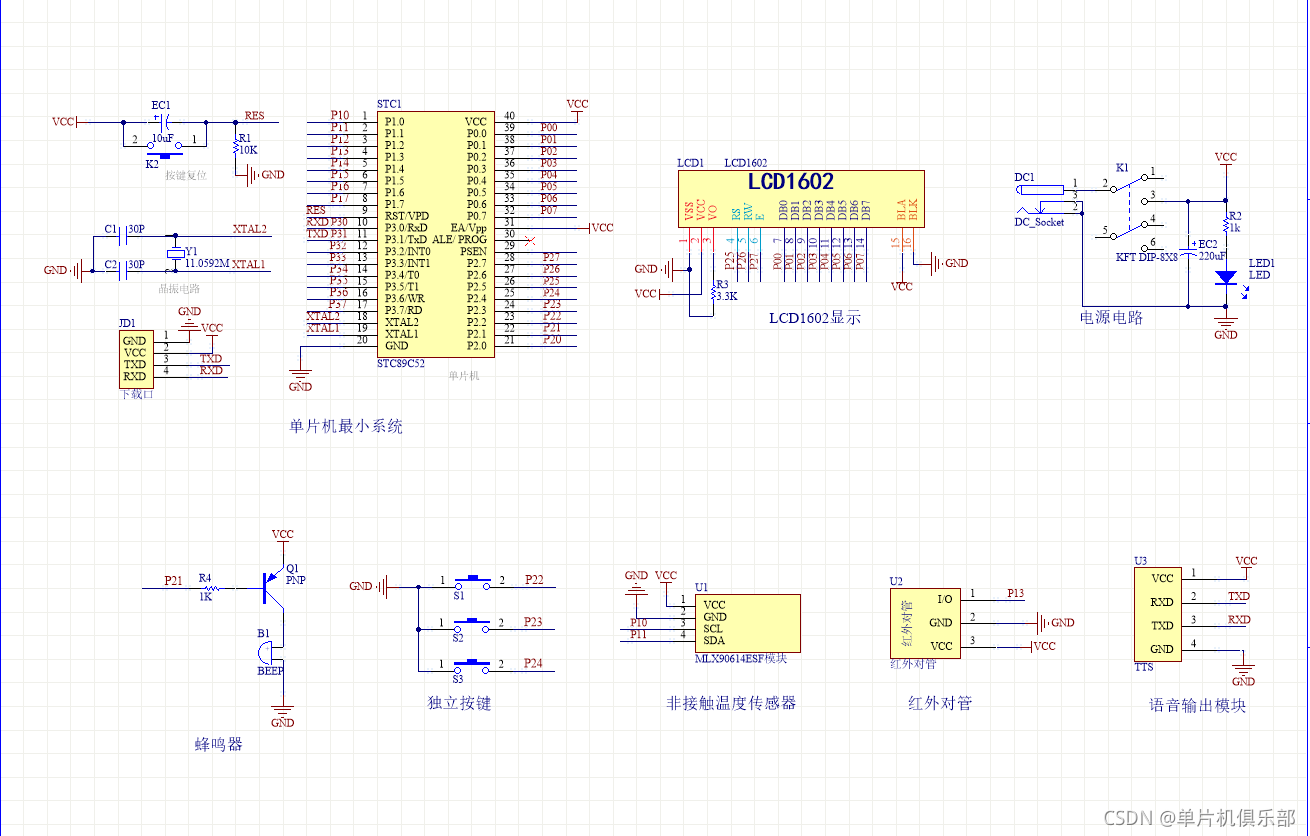
Task: Click the '语音输出模块' section label
Action: 1198,705
